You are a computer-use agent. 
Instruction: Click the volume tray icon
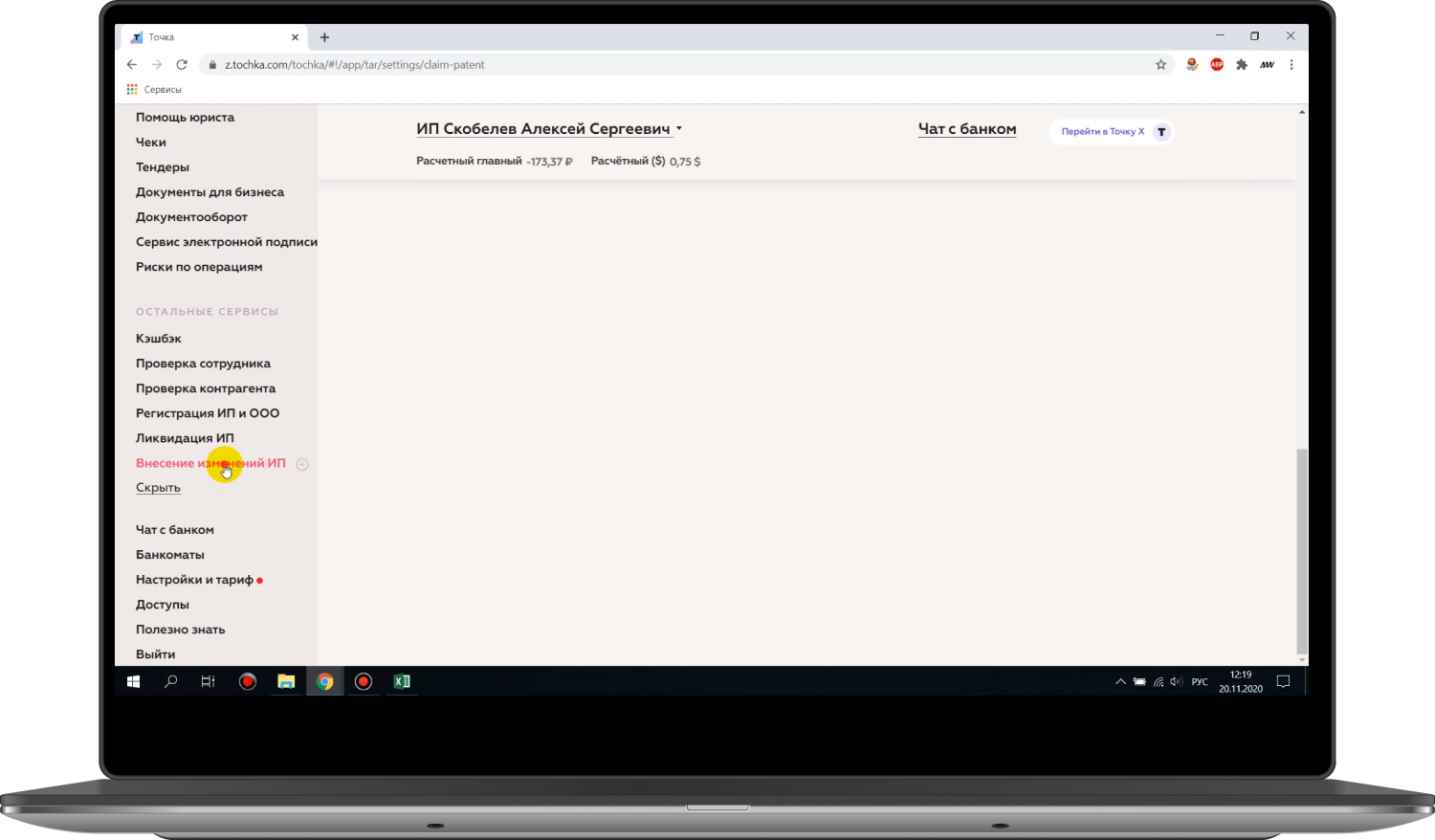click(x=1176, y=682)
